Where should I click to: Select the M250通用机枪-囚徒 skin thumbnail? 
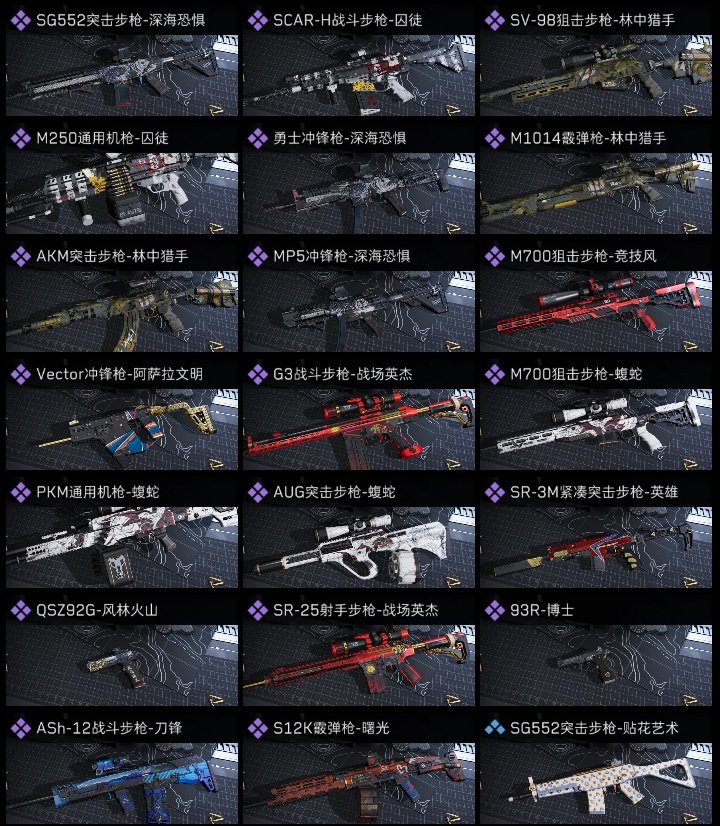coord(122,193)
